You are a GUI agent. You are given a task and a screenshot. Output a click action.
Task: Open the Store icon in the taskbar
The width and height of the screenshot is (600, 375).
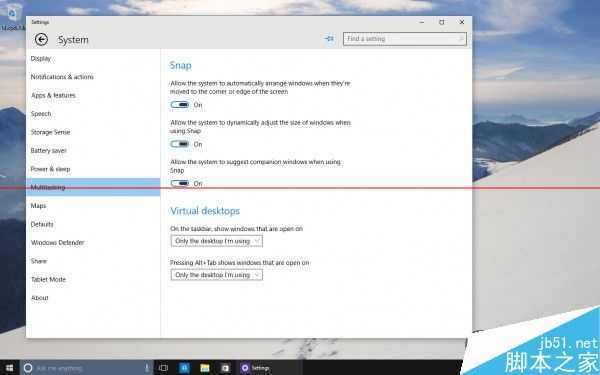point(225,368)
